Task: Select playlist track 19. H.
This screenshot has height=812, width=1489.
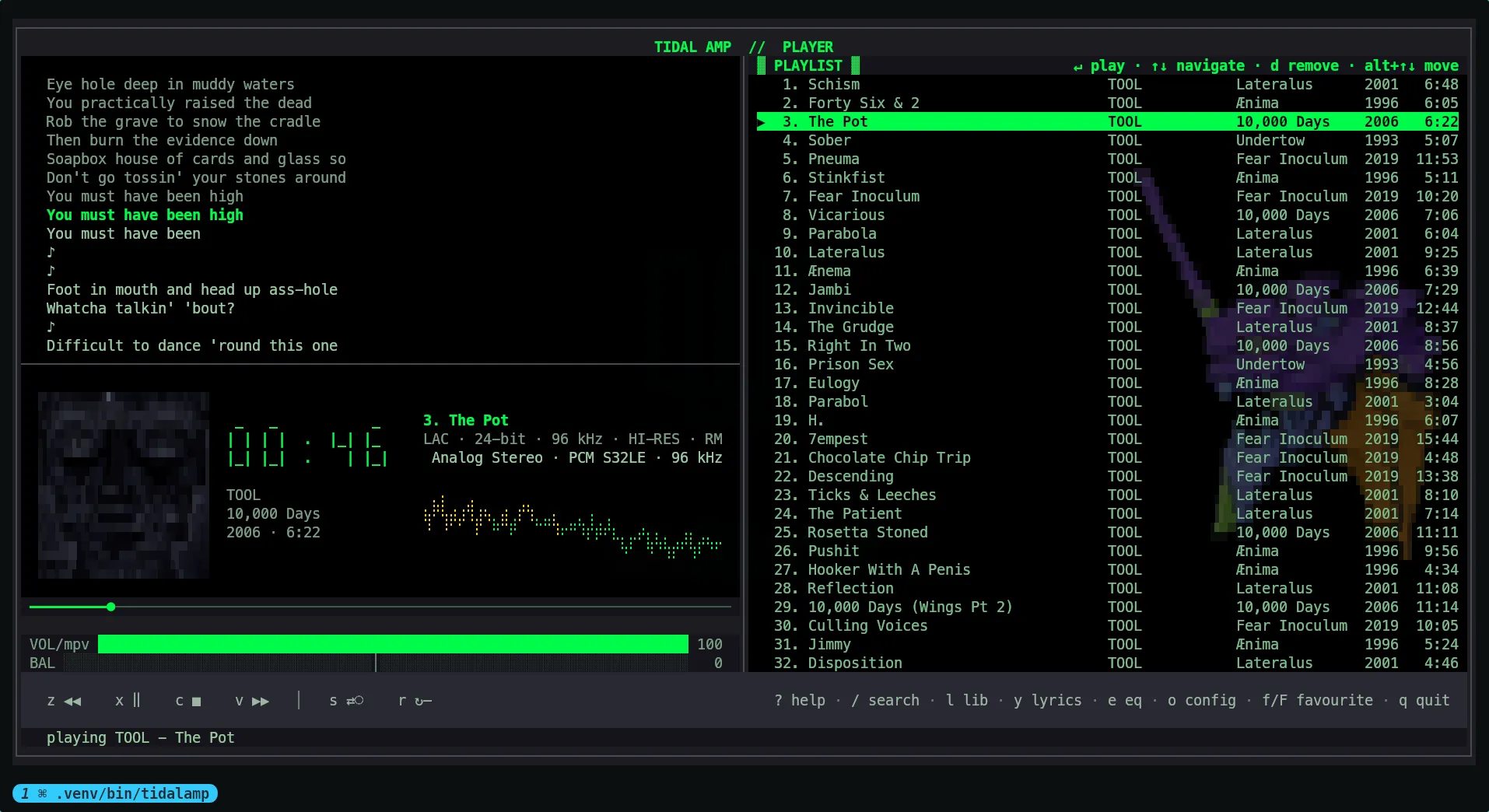Action: point(1108,421)
